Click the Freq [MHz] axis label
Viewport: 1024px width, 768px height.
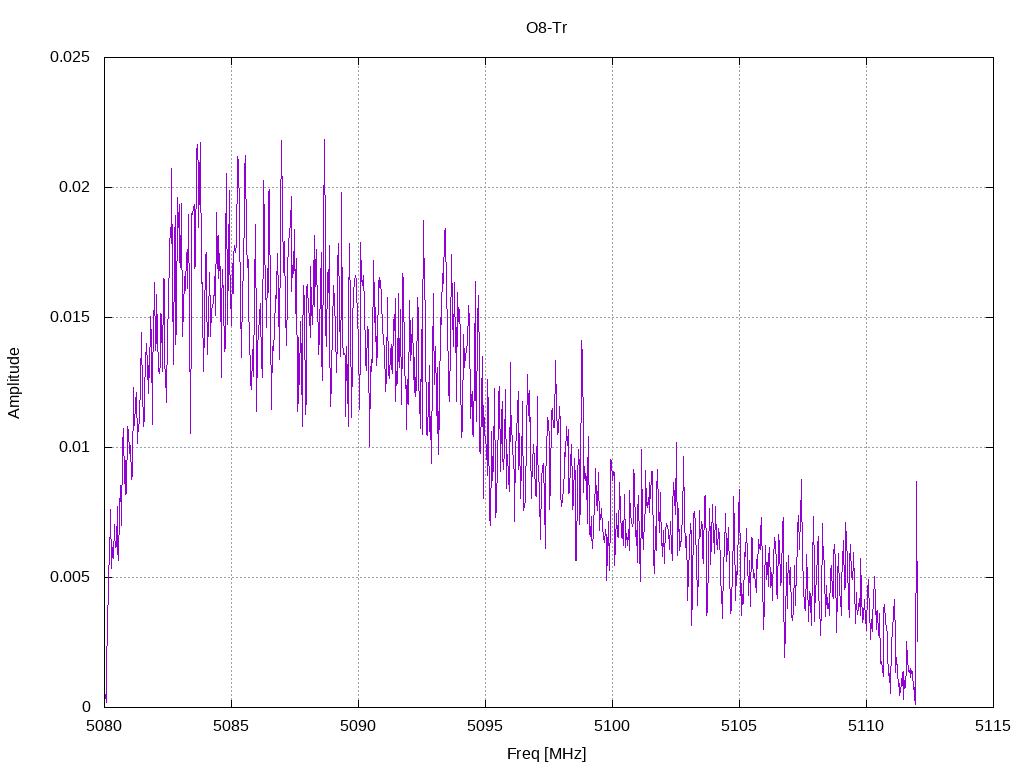(x=546, y=754)
